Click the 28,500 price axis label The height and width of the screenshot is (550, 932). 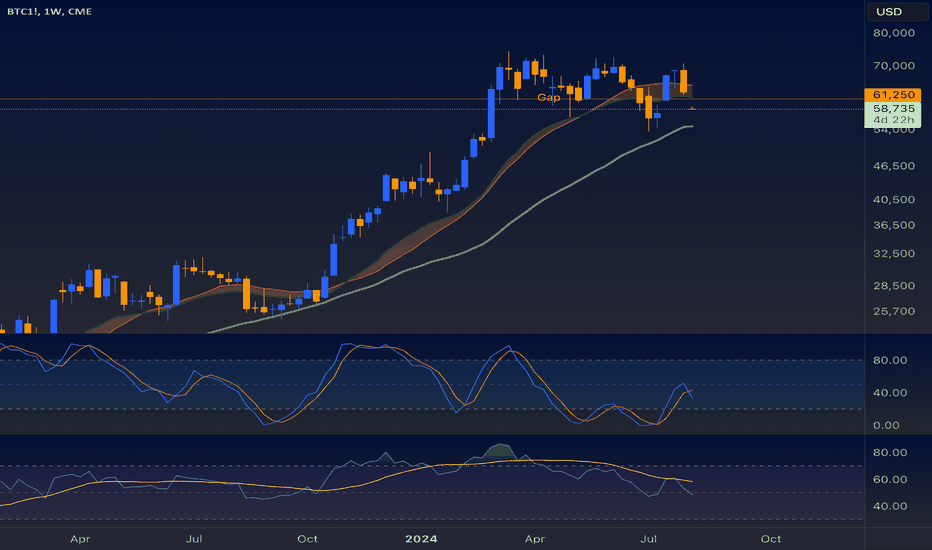893,286
